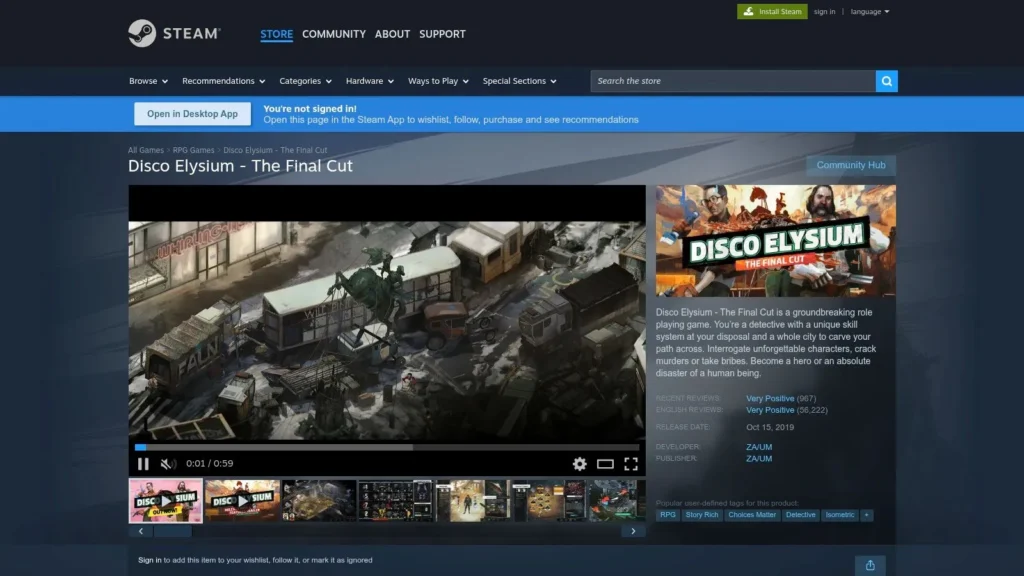Enter fullscreen video mode
This screenshot has width=1024, height=576.
point(630,464)
